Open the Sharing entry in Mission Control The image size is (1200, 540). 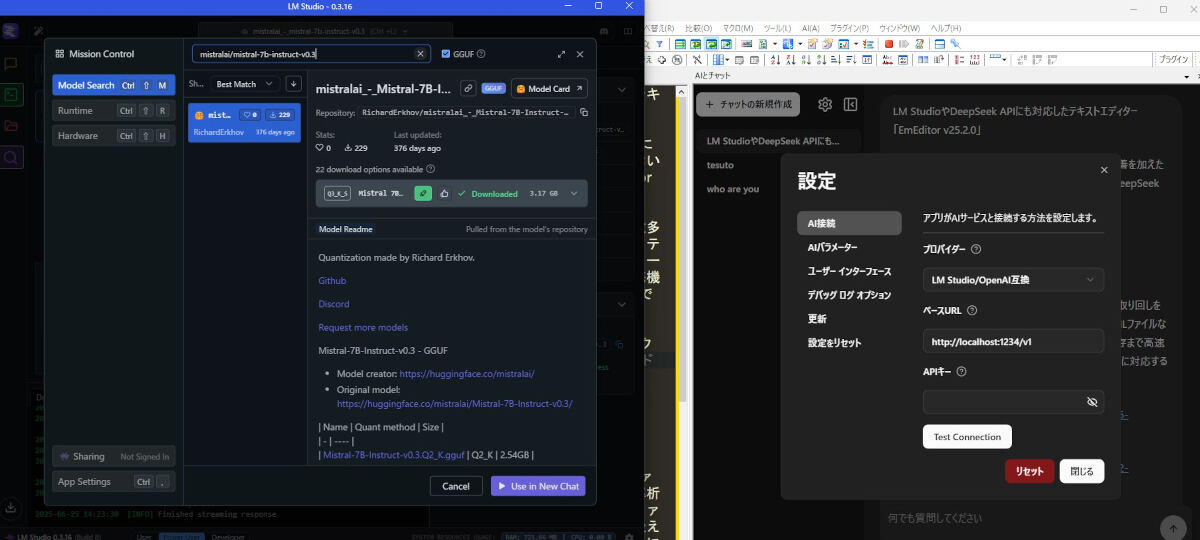point(114,456)
